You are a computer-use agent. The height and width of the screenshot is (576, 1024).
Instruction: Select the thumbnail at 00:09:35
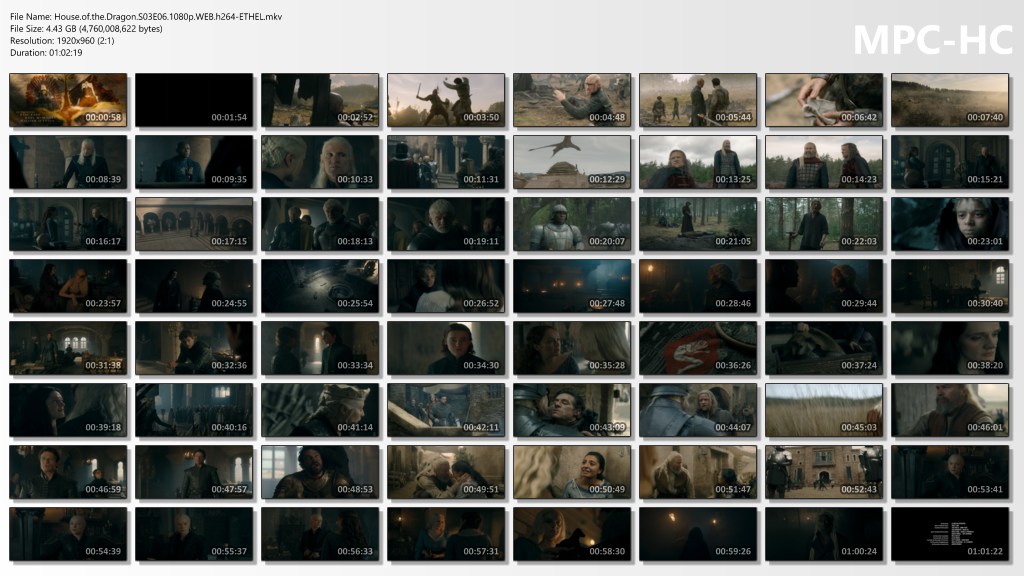(194, 162)
